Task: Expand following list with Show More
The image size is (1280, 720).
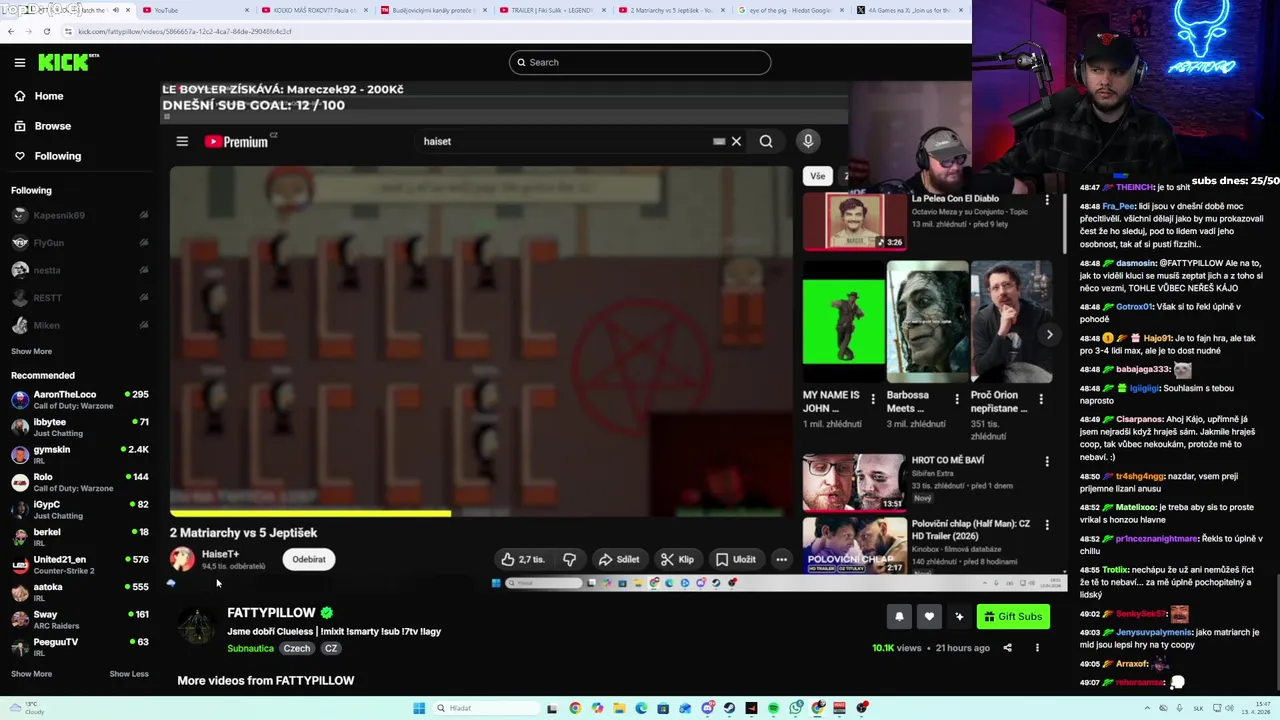Action: click(31, 351)
